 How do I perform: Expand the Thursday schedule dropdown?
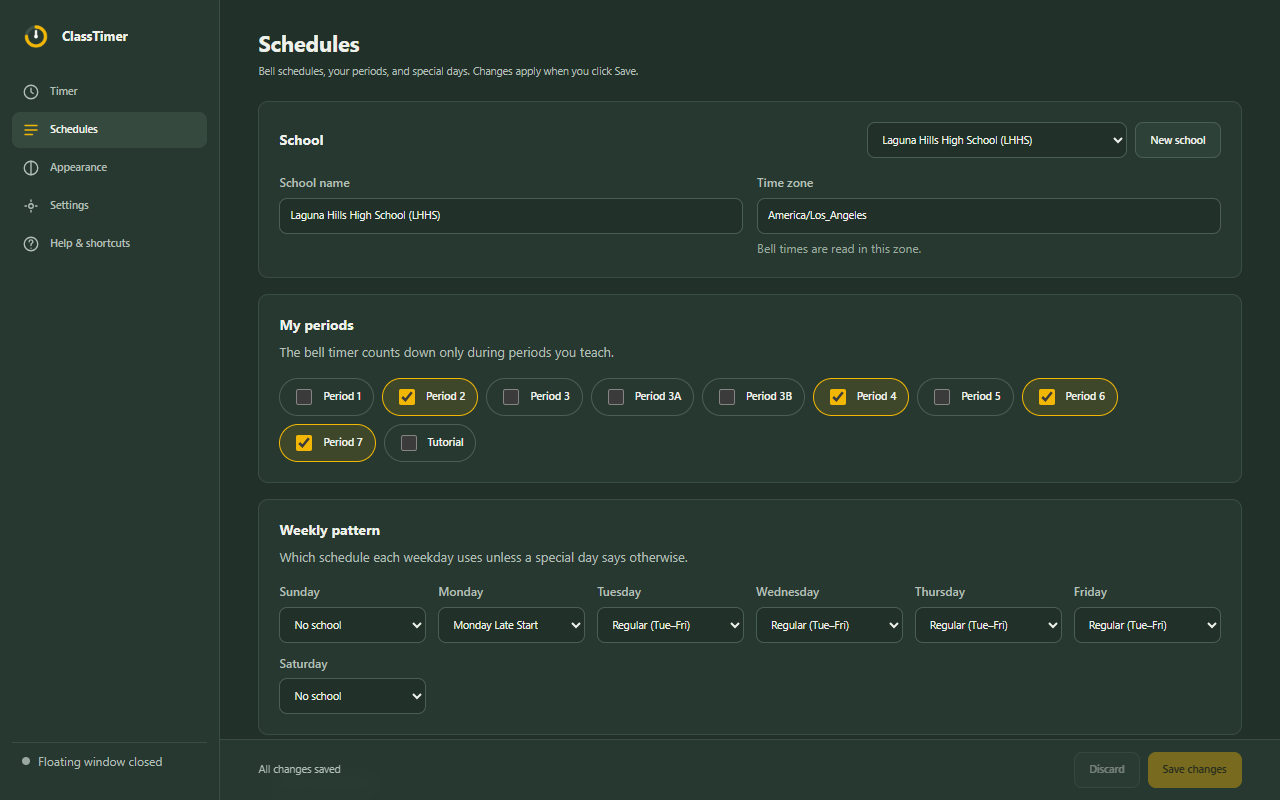click(988, 625)
